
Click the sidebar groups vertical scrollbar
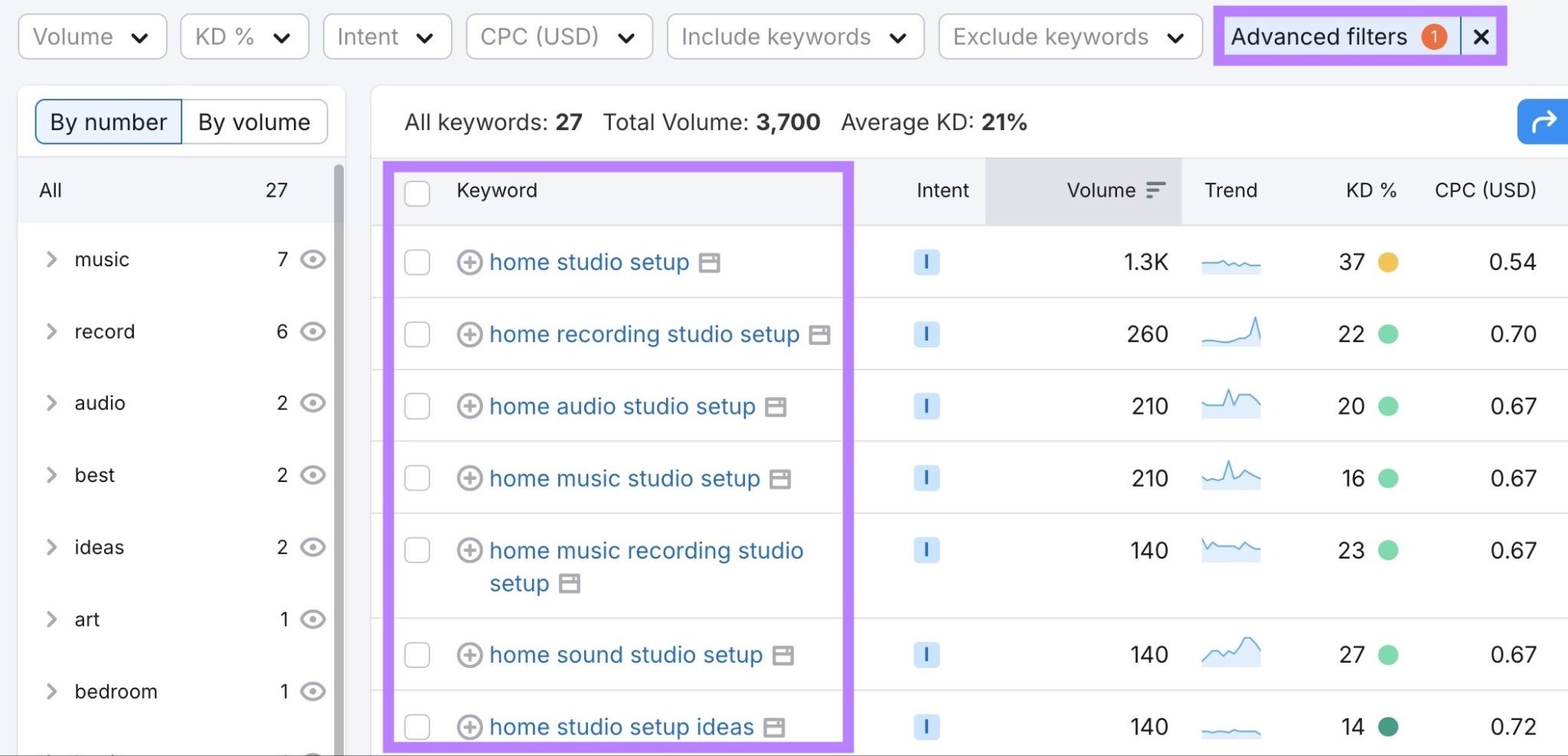tap(338, 459)
